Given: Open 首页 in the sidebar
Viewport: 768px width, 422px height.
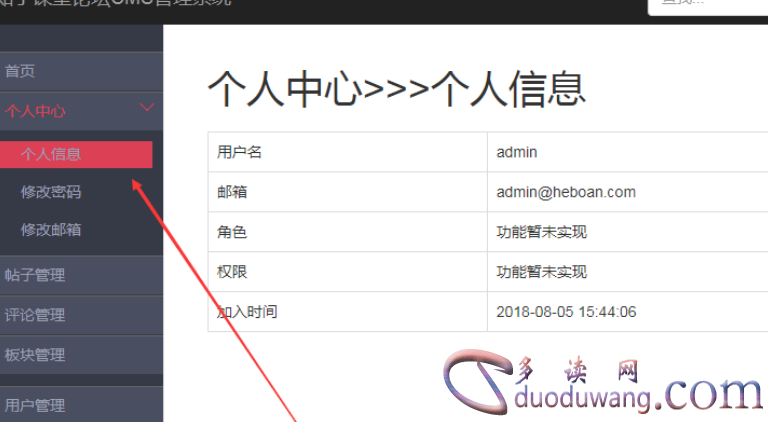Looking at the screenshot, I should tap(20, 71).
